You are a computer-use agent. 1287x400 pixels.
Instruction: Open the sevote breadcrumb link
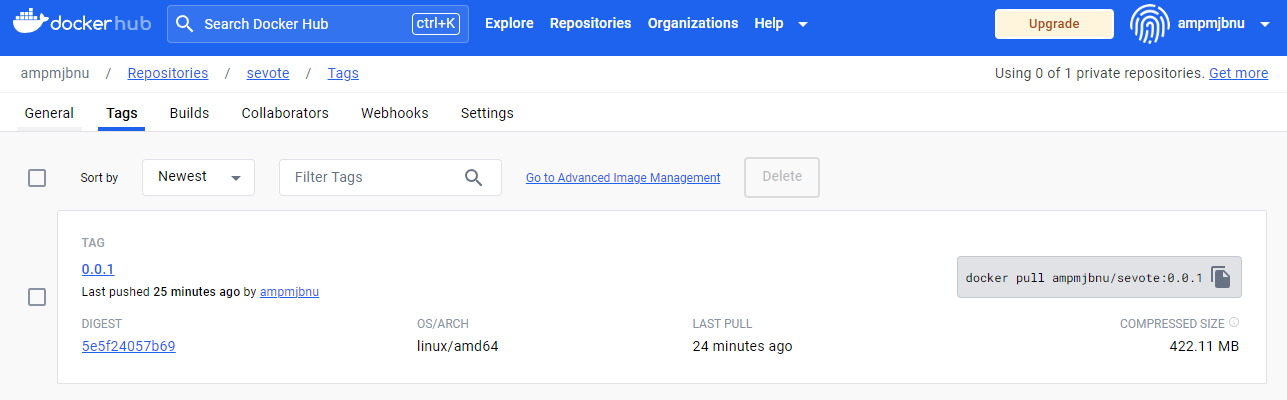coord(267,73)
